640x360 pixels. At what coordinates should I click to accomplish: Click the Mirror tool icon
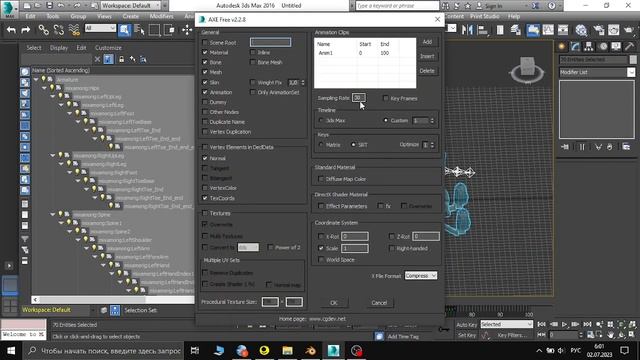(x=467, y=30)
